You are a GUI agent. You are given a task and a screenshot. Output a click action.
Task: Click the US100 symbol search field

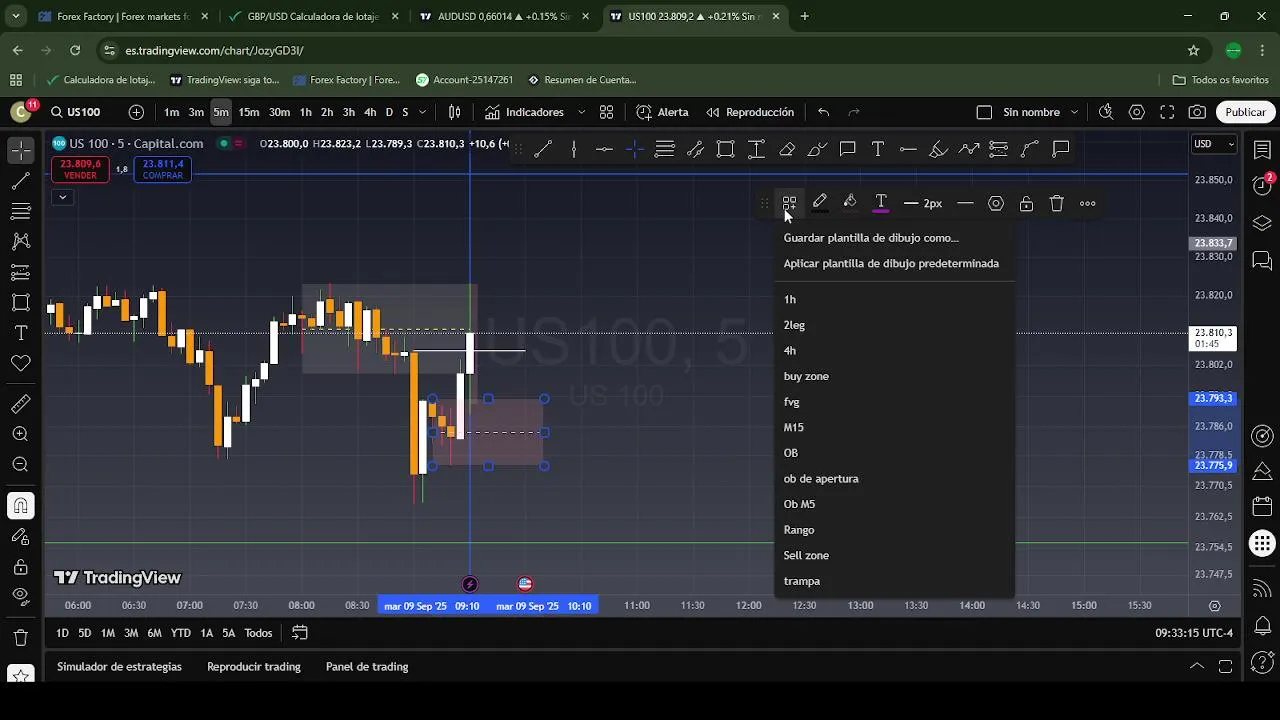pyautogui.click(x=77, y=112)
